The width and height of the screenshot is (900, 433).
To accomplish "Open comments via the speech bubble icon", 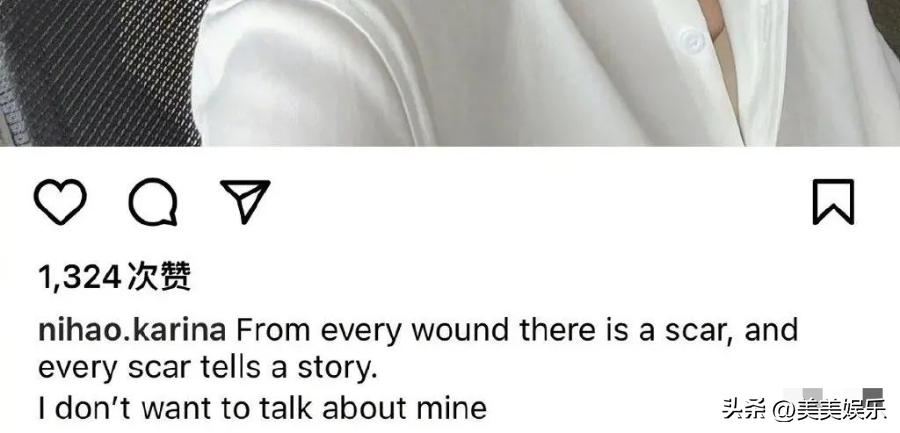I will pos(152,202).
